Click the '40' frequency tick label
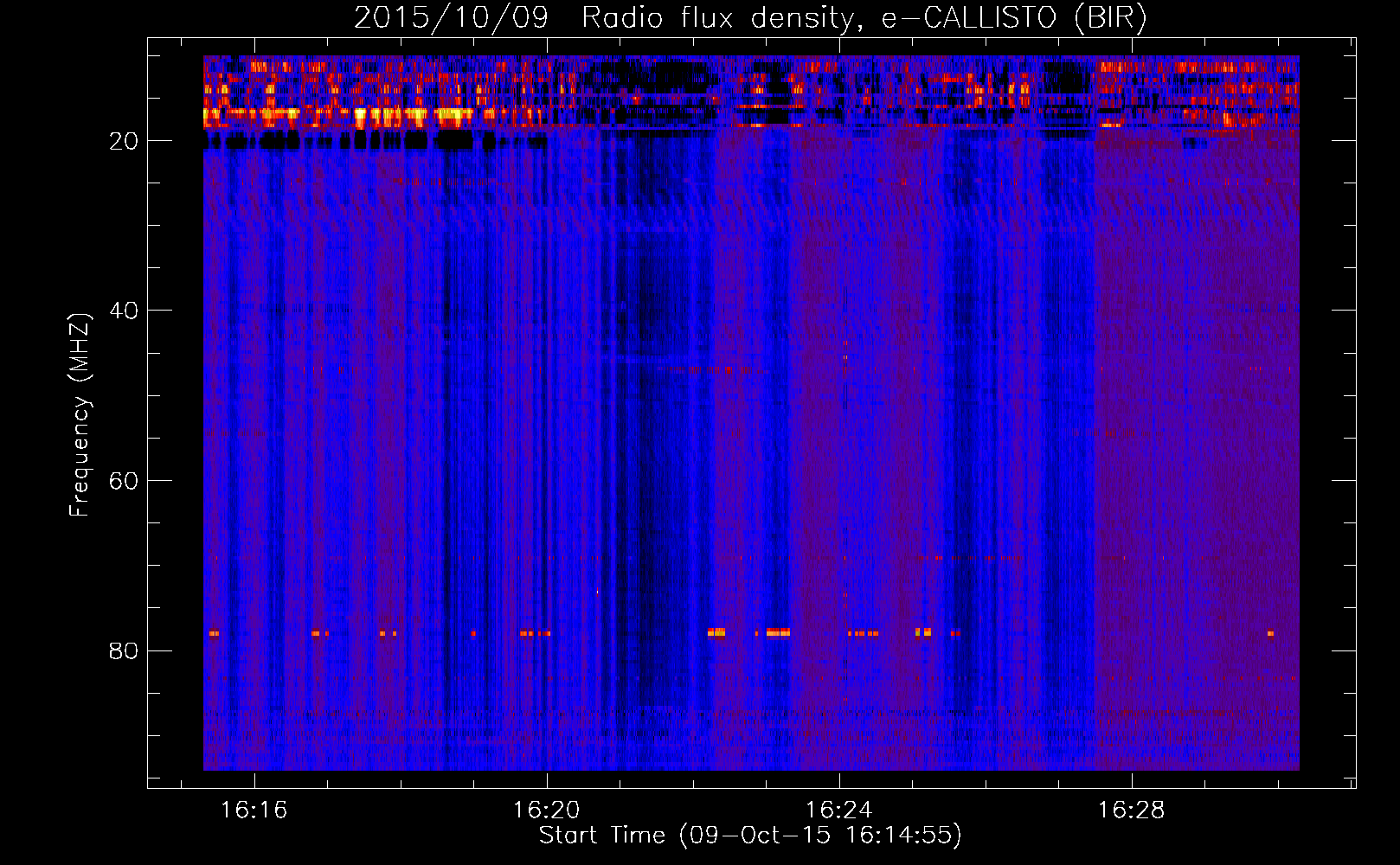The image size is (1400, 865). 124,311
